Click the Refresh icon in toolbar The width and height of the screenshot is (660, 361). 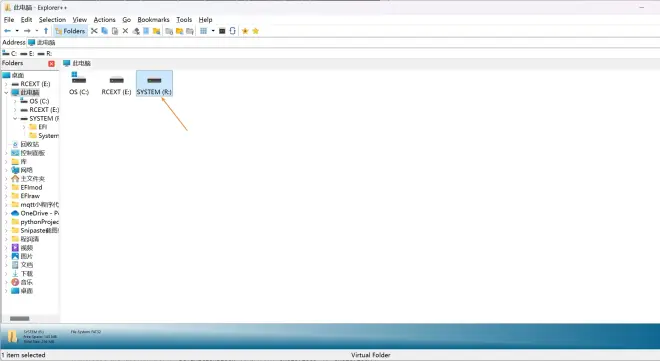(x=232, y=31)
